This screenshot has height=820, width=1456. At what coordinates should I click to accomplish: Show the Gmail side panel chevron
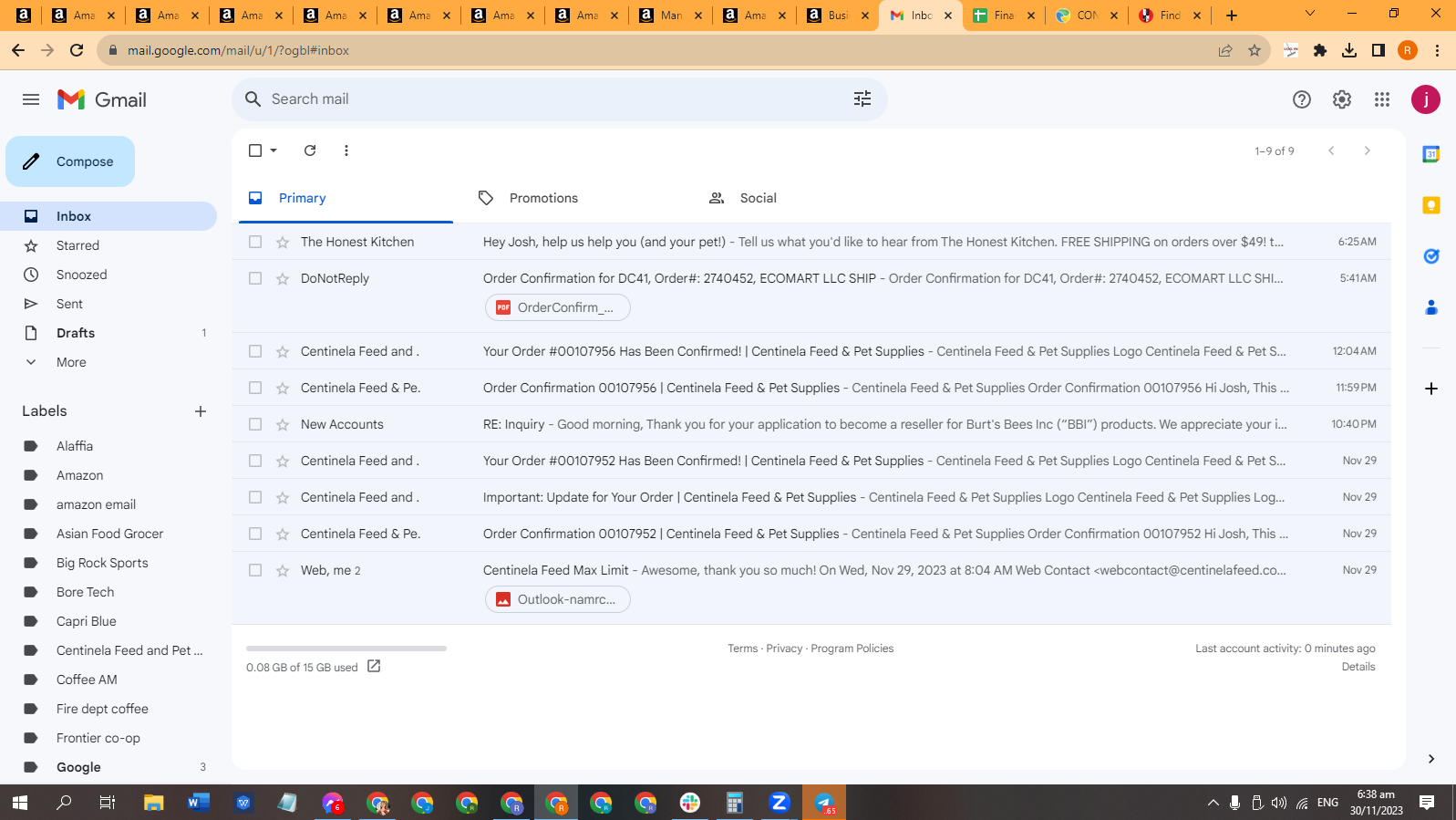[1431, 759]
